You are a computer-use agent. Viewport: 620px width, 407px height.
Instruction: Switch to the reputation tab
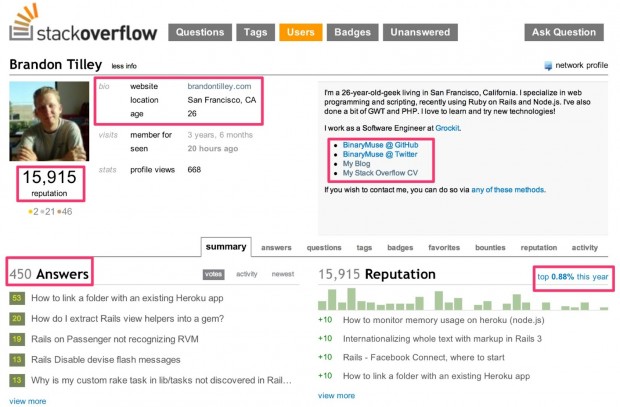tap(539, 248)
